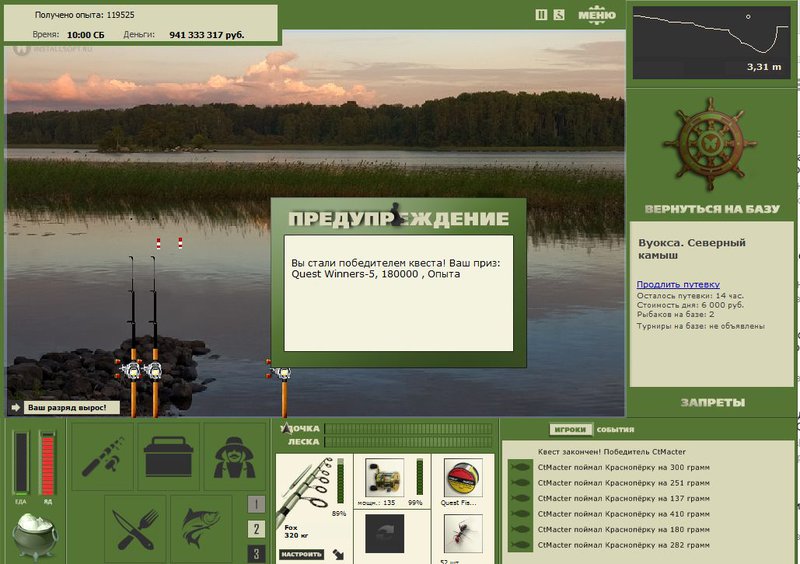Select rod slot 3

pyautogui.click(x=256, y=554)
